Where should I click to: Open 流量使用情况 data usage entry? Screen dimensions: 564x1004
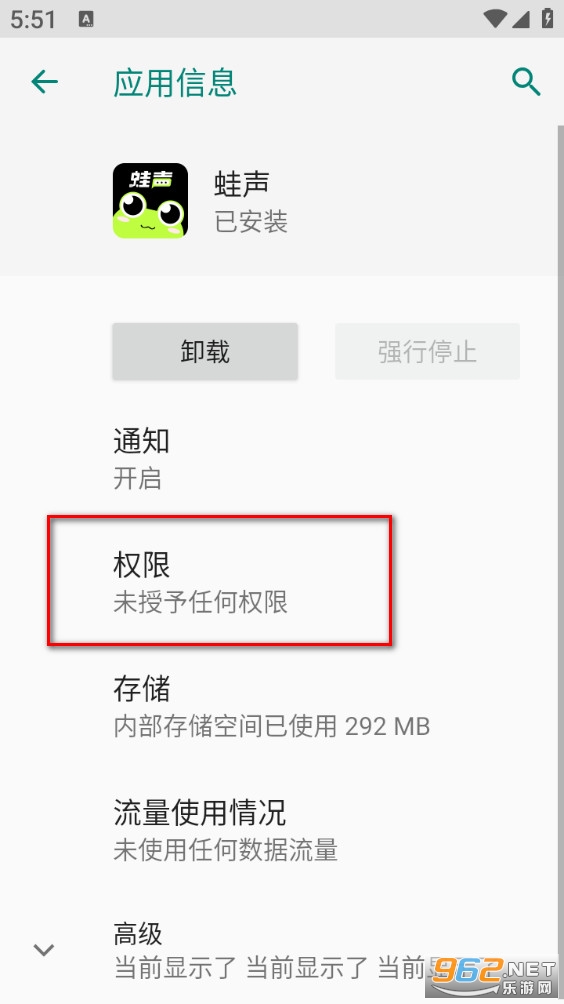pos(282,830)
